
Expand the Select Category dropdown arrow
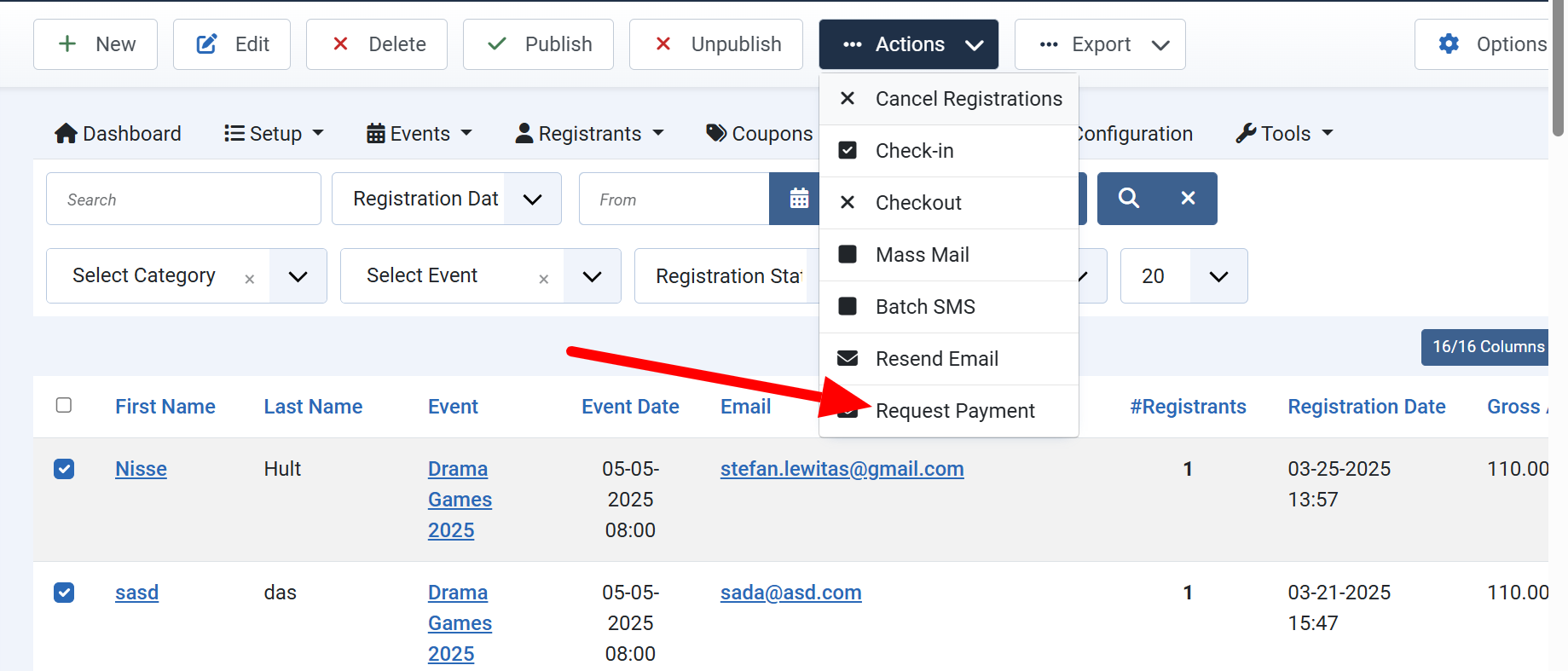click(298, 276)
